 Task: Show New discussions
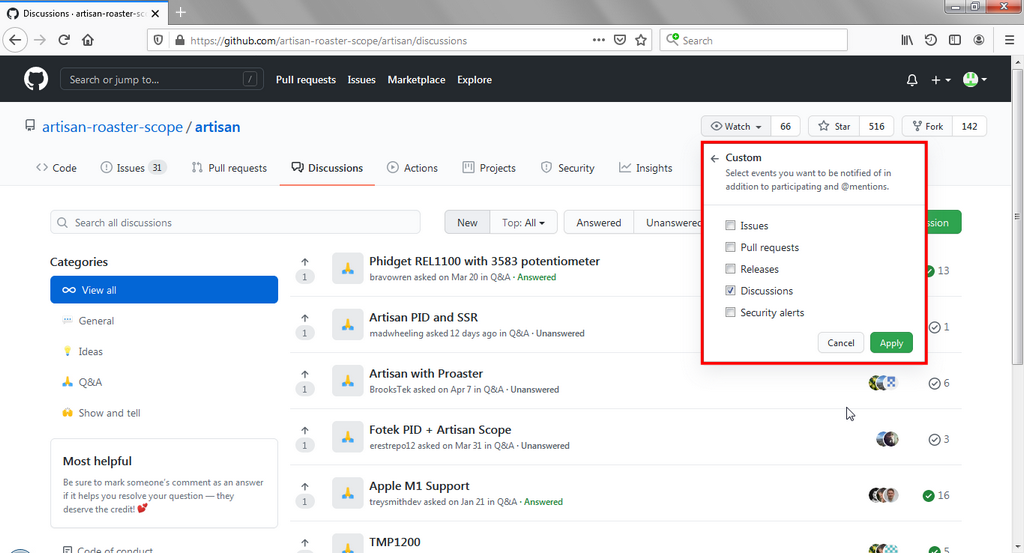(467, 223)
